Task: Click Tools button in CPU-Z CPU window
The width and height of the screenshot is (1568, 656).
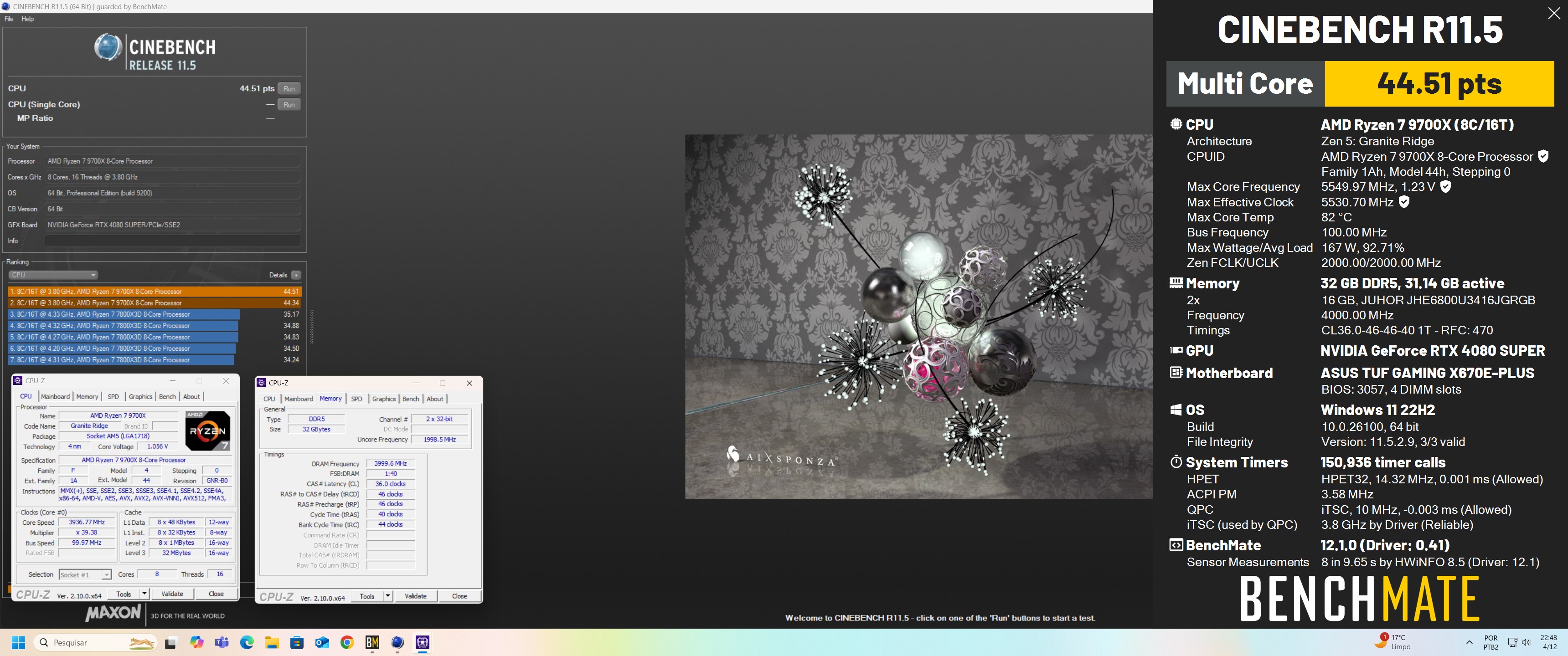Action: coord(124,594)
